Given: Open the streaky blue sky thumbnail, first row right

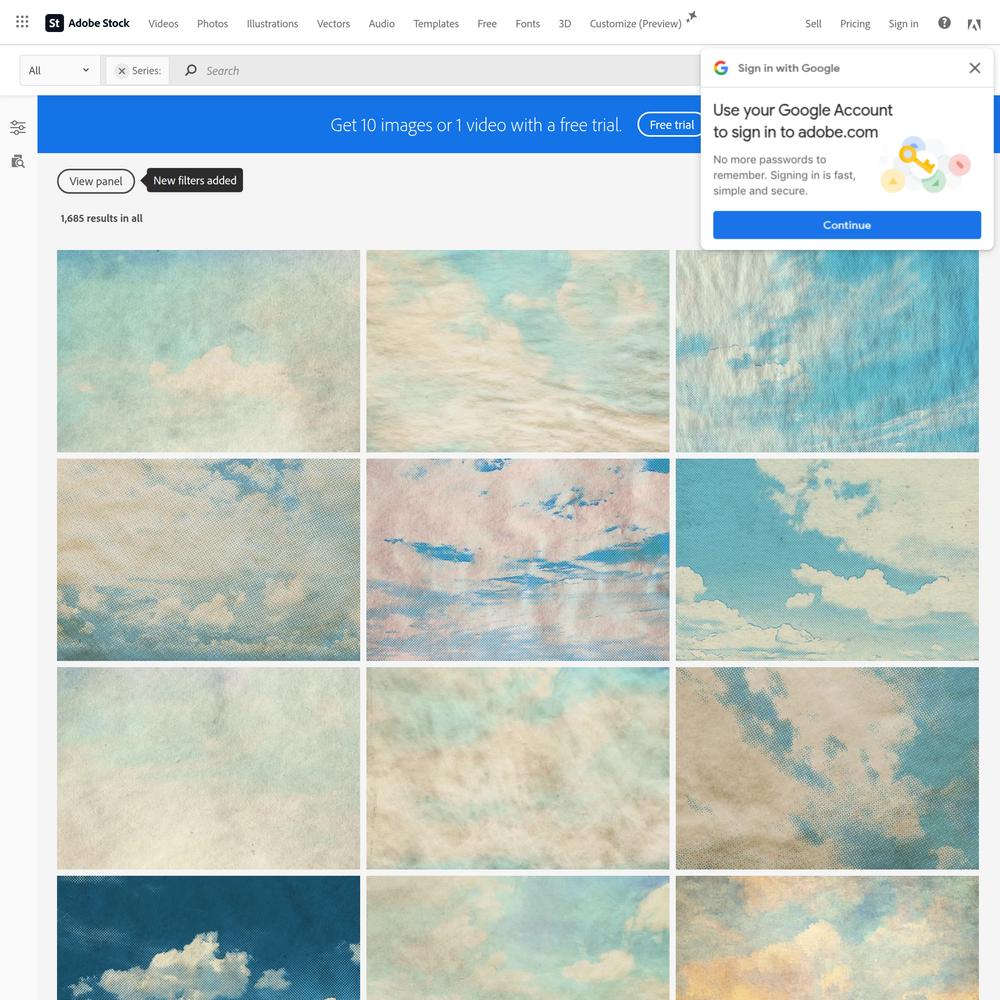Looking at the screenshot, I should click(x=827, y=351).
